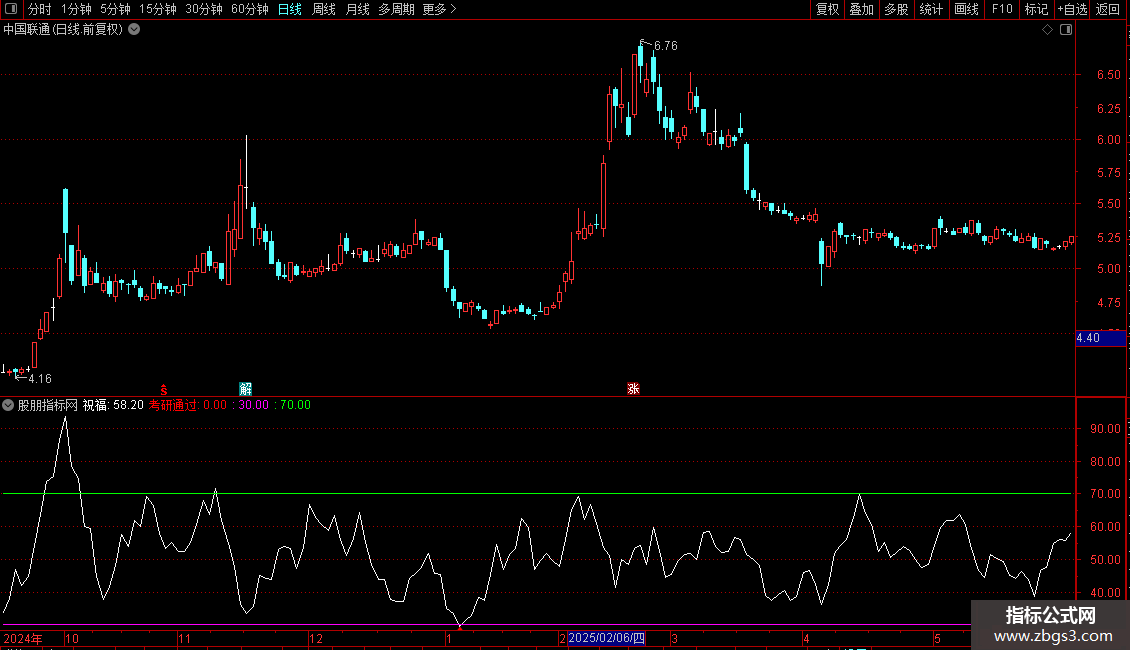Viewport: 1130px width, 650px height.
Task: Open the F10 company info
Action: pos(1002,9)
